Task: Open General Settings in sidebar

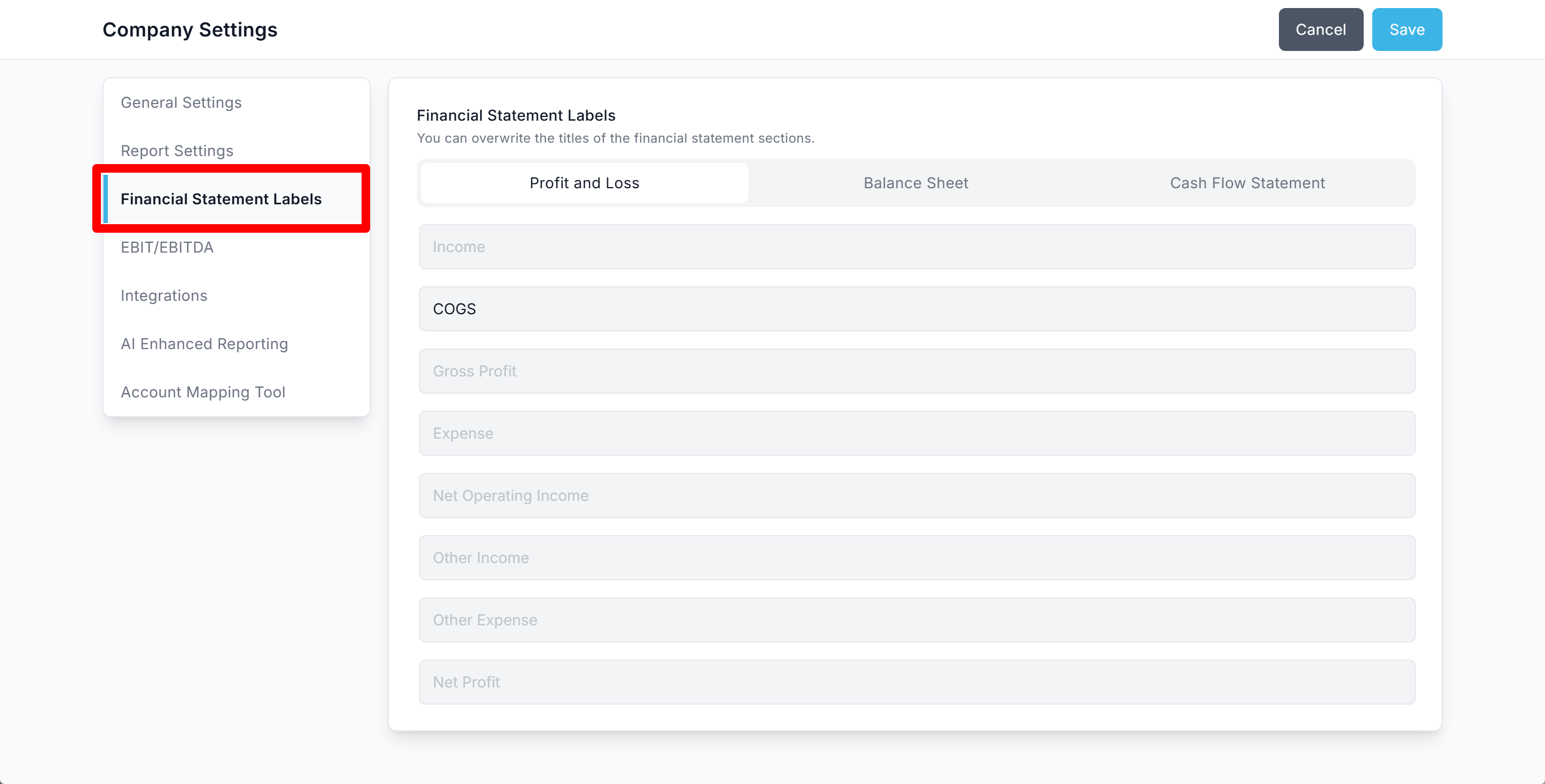Action: click(181, 102)
